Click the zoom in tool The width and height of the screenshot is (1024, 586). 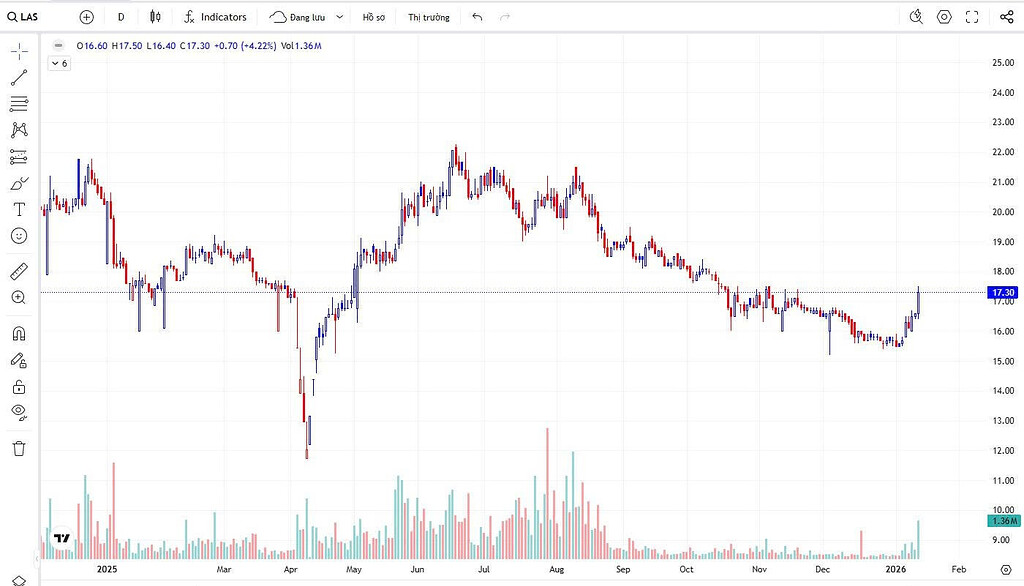[19, 298]
